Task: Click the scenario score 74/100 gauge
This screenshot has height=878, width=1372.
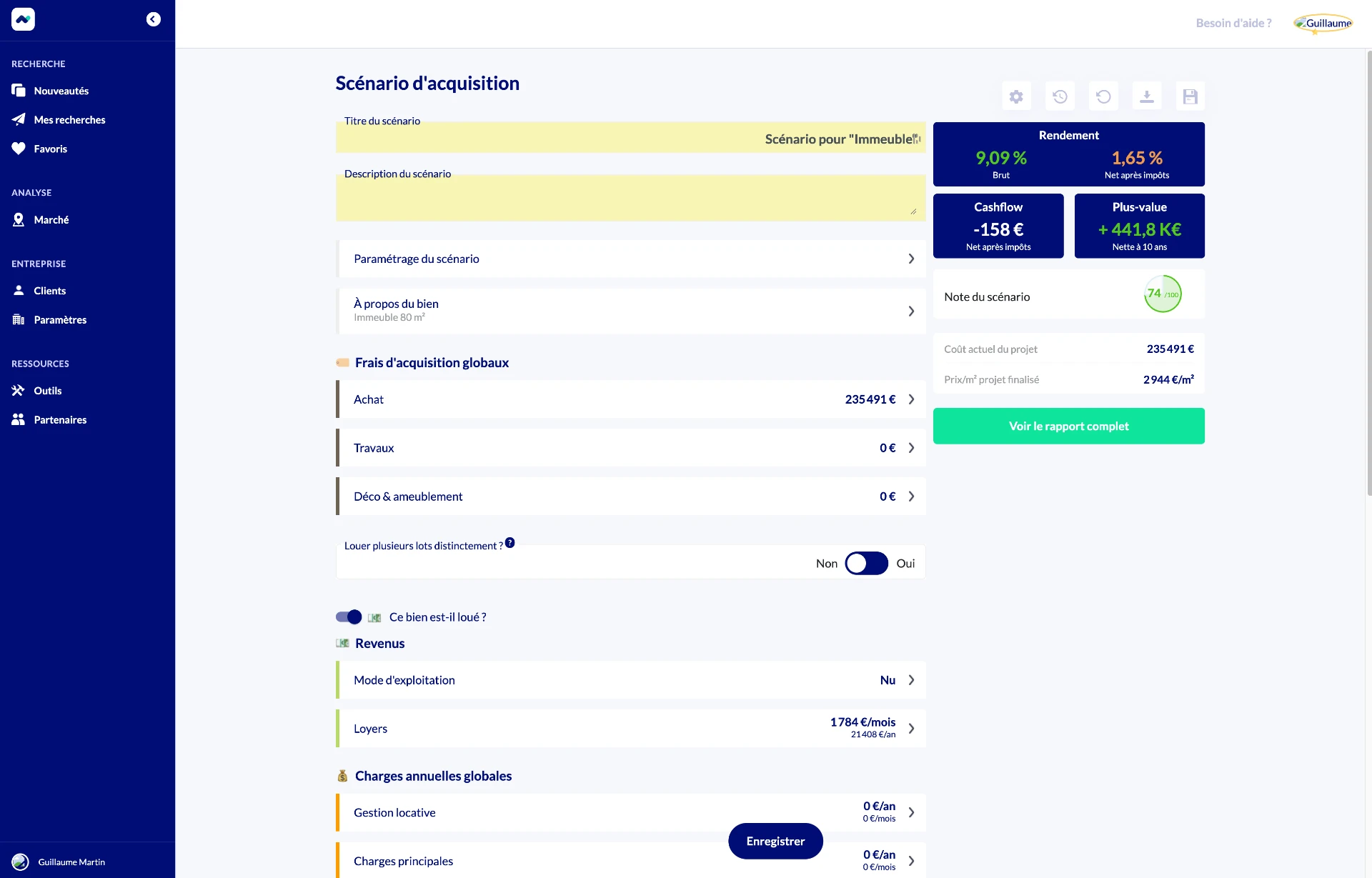Action: 1163,294
